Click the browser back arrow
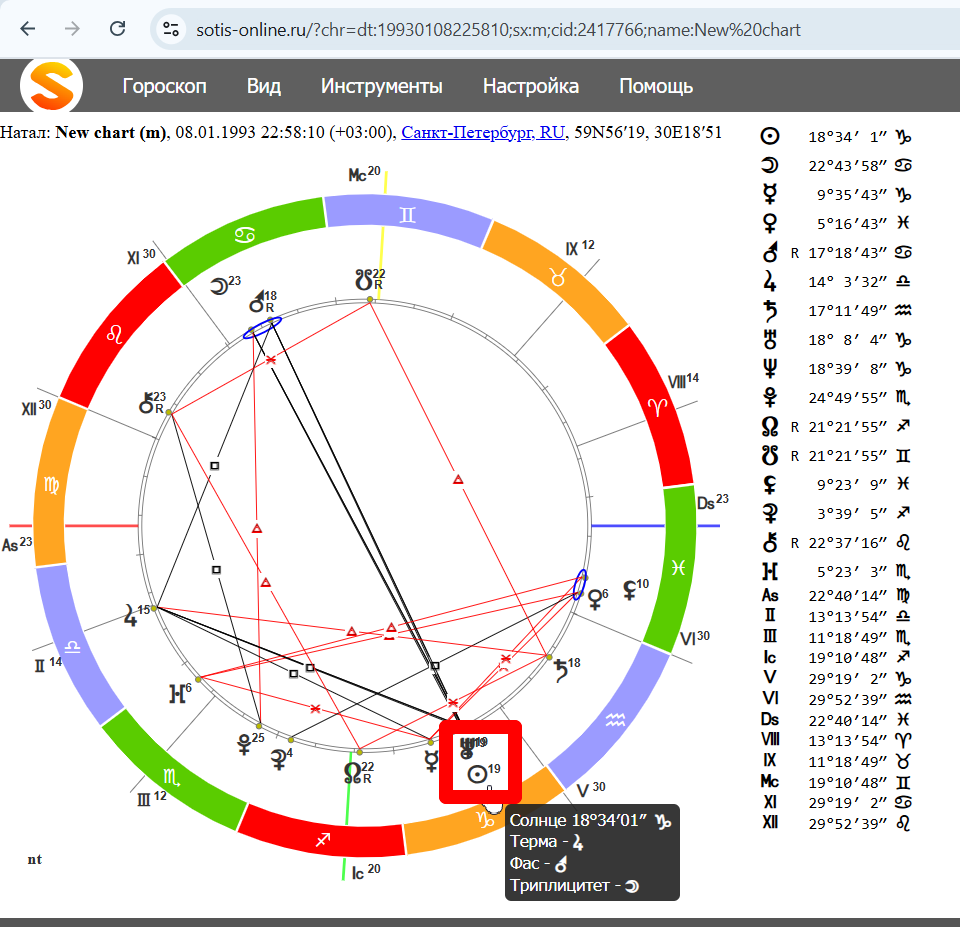The image size is (960, 927). pyautogui.click(x=28, y=29)
